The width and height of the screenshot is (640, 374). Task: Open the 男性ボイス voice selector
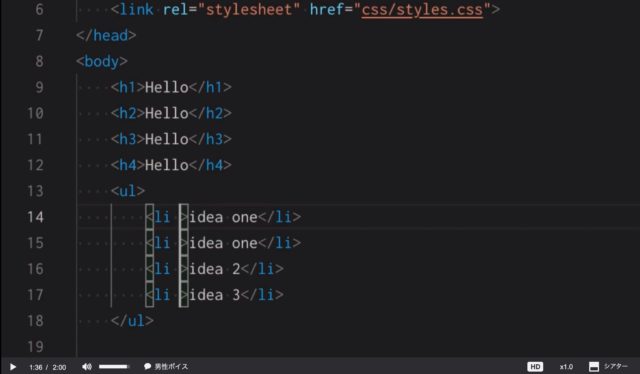point(166,367)
